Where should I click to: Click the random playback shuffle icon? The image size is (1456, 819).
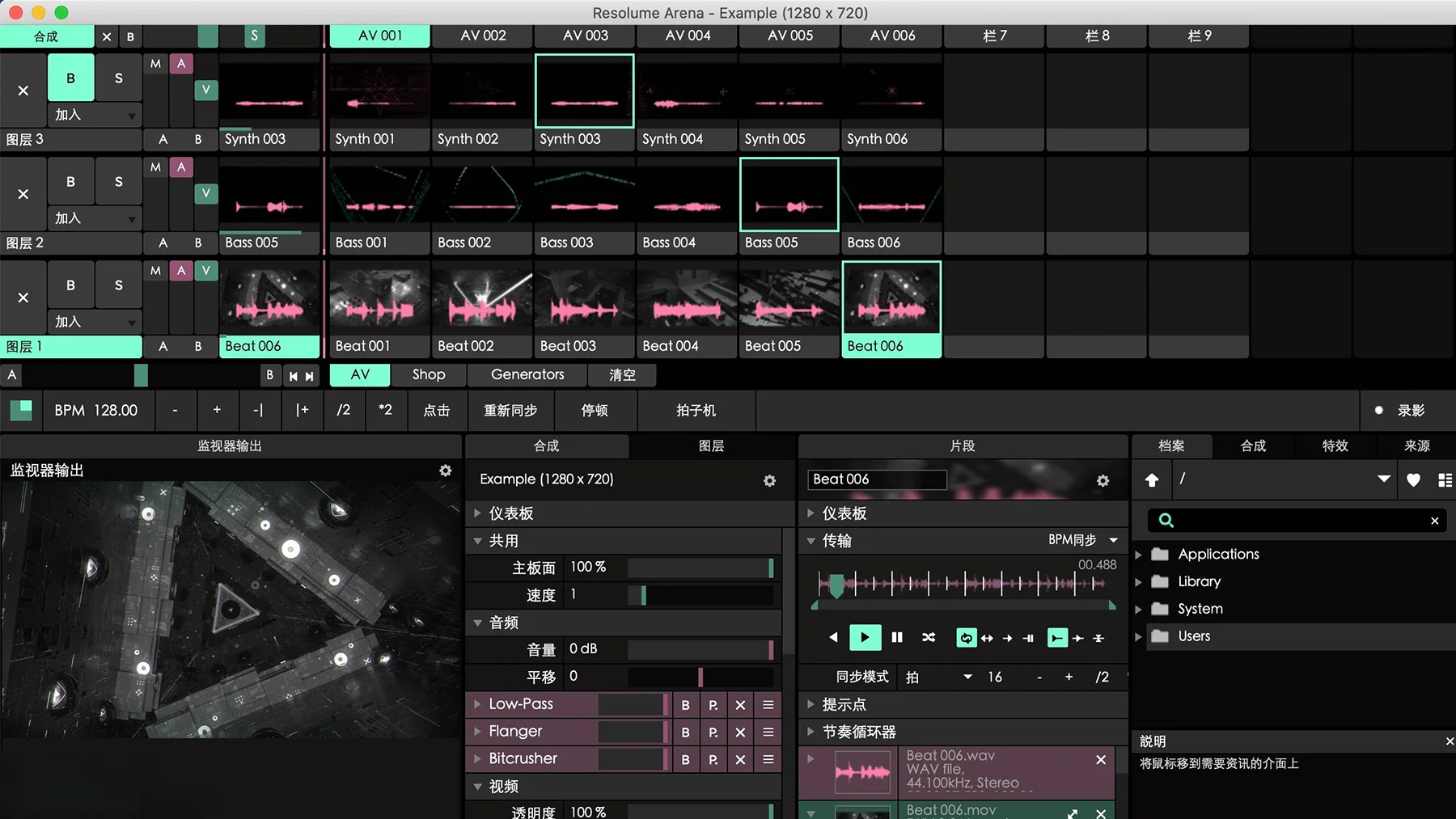tap(929, 638)
